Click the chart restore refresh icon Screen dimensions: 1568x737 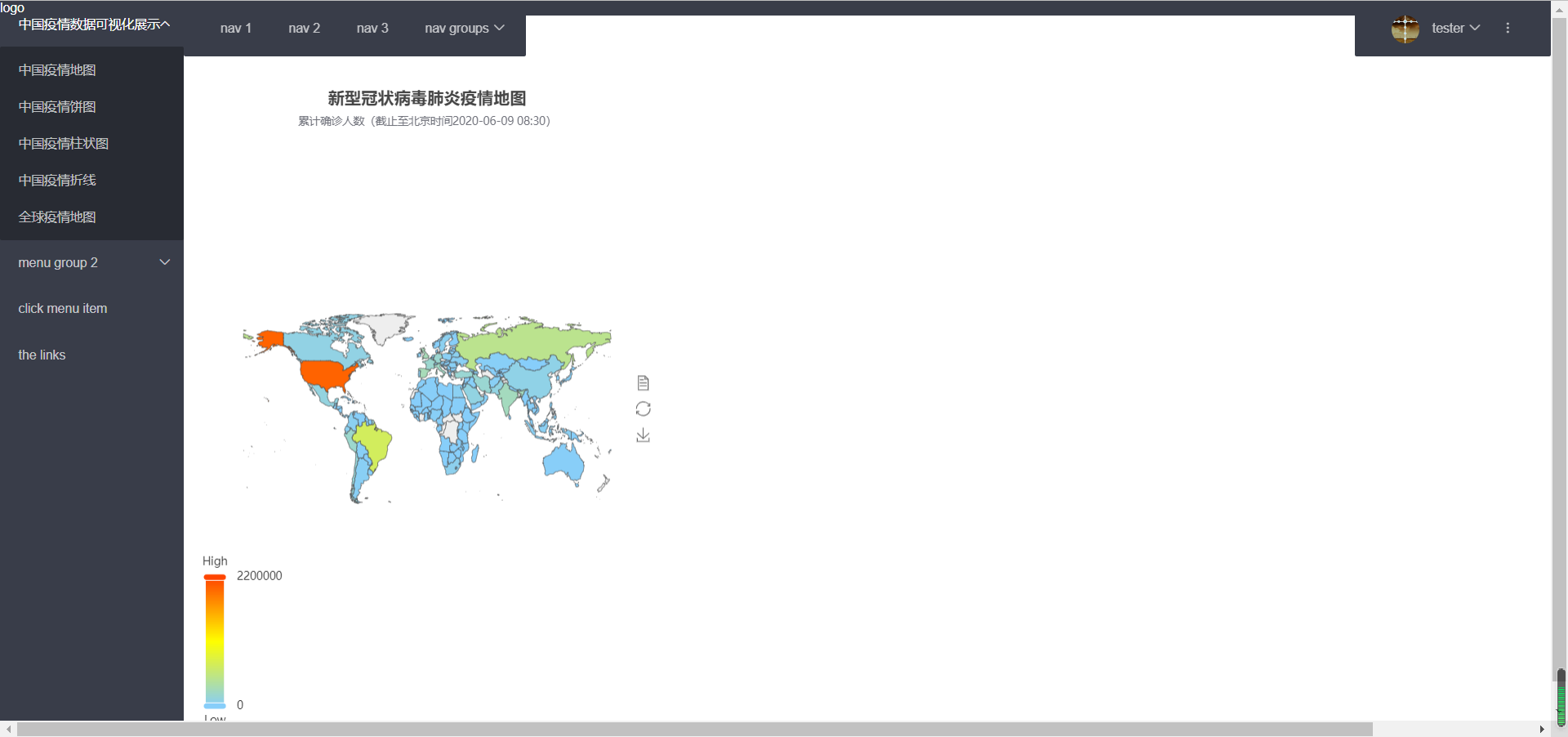coord(643,409)
